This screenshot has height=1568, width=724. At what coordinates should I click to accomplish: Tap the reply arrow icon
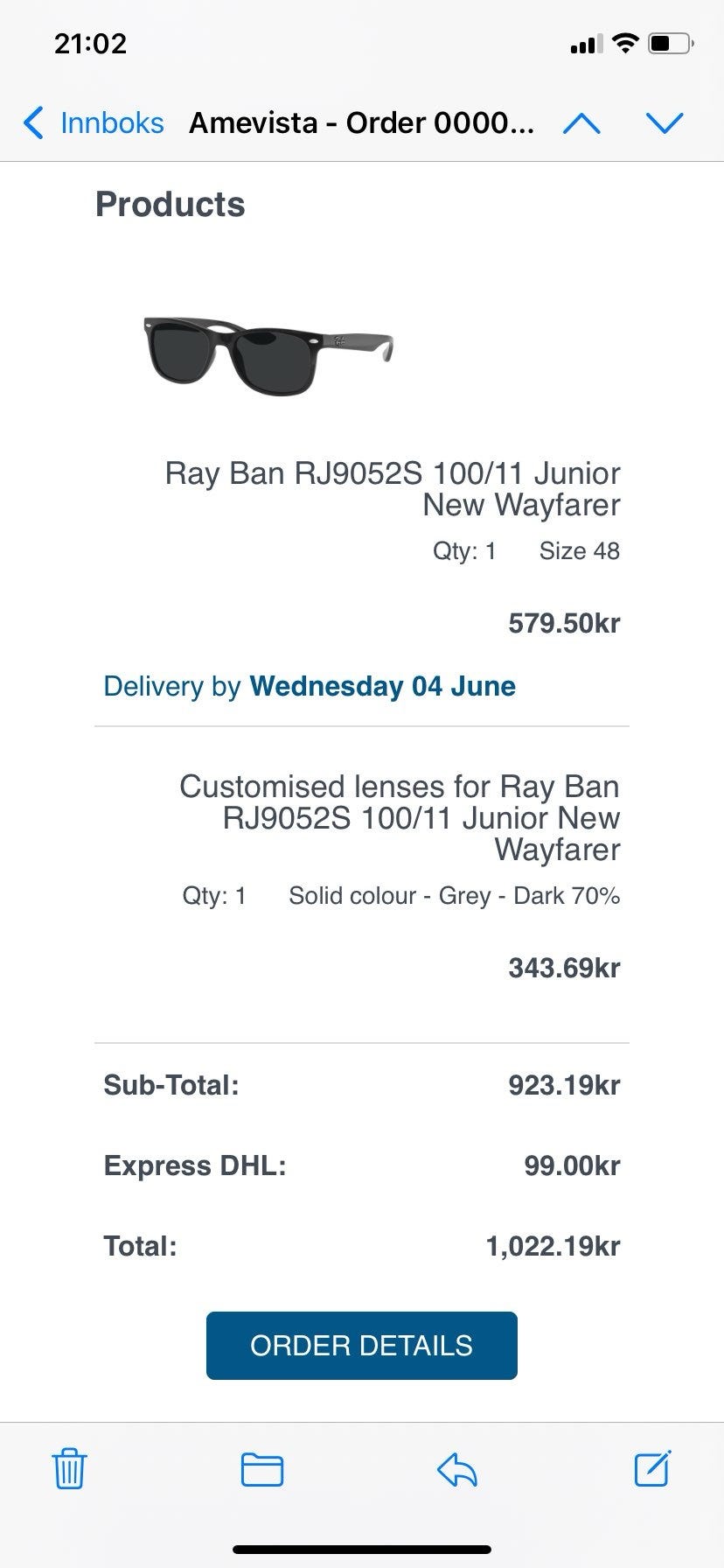click(456, 1469)
